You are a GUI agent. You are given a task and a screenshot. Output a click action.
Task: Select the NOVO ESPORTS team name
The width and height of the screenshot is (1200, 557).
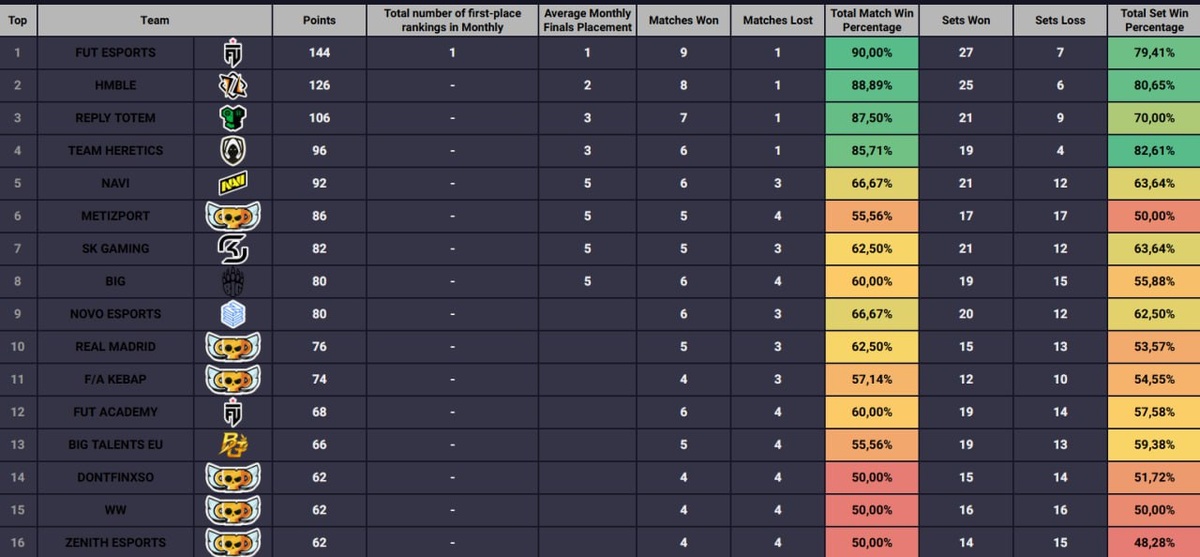115,314
